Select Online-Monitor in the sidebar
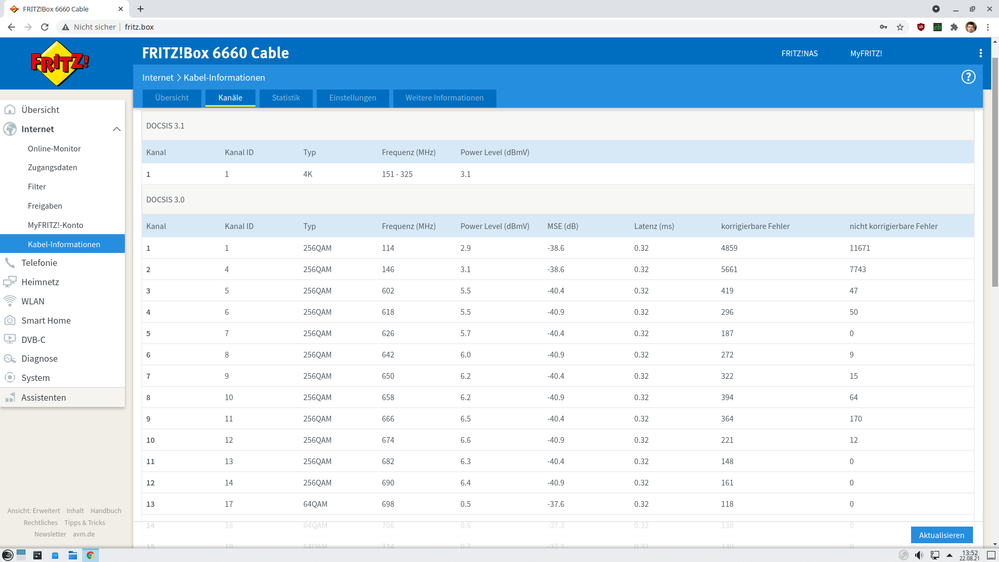Screen dimensions: 999x562 pos(54,149)
